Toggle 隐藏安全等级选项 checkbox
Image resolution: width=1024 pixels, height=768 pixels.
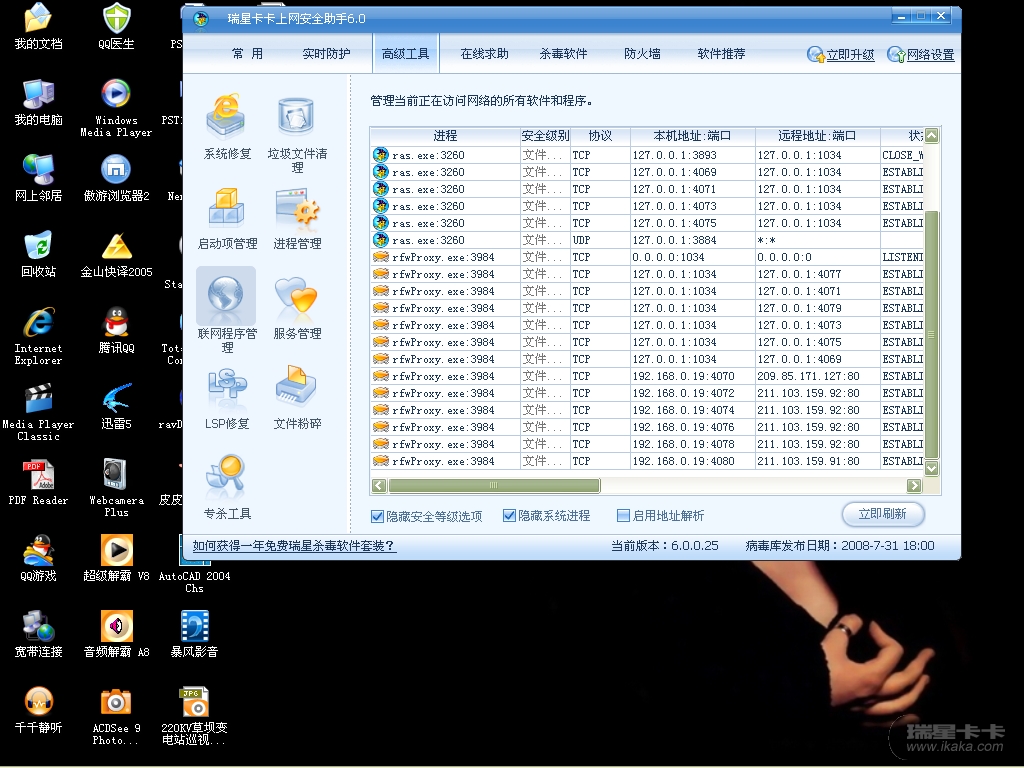[x=377, y=516]
